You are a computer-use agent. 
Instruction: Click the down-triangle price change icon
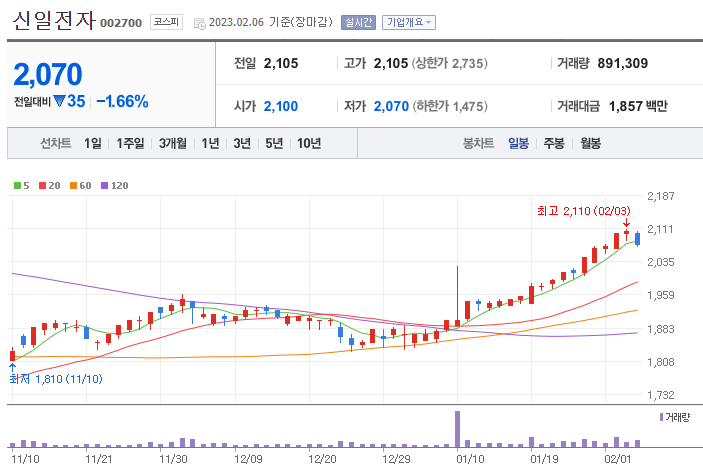[59, 101]
